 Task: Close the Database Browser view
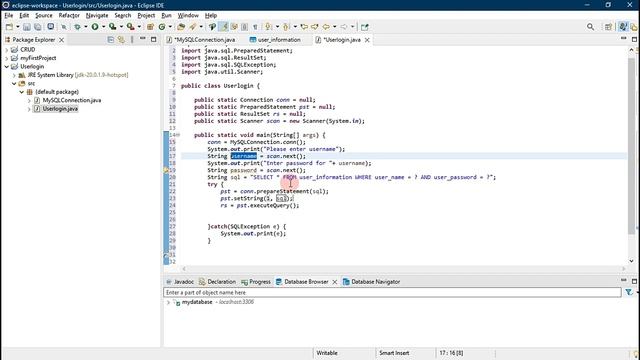pyautogui.click(x=335, y=282)
